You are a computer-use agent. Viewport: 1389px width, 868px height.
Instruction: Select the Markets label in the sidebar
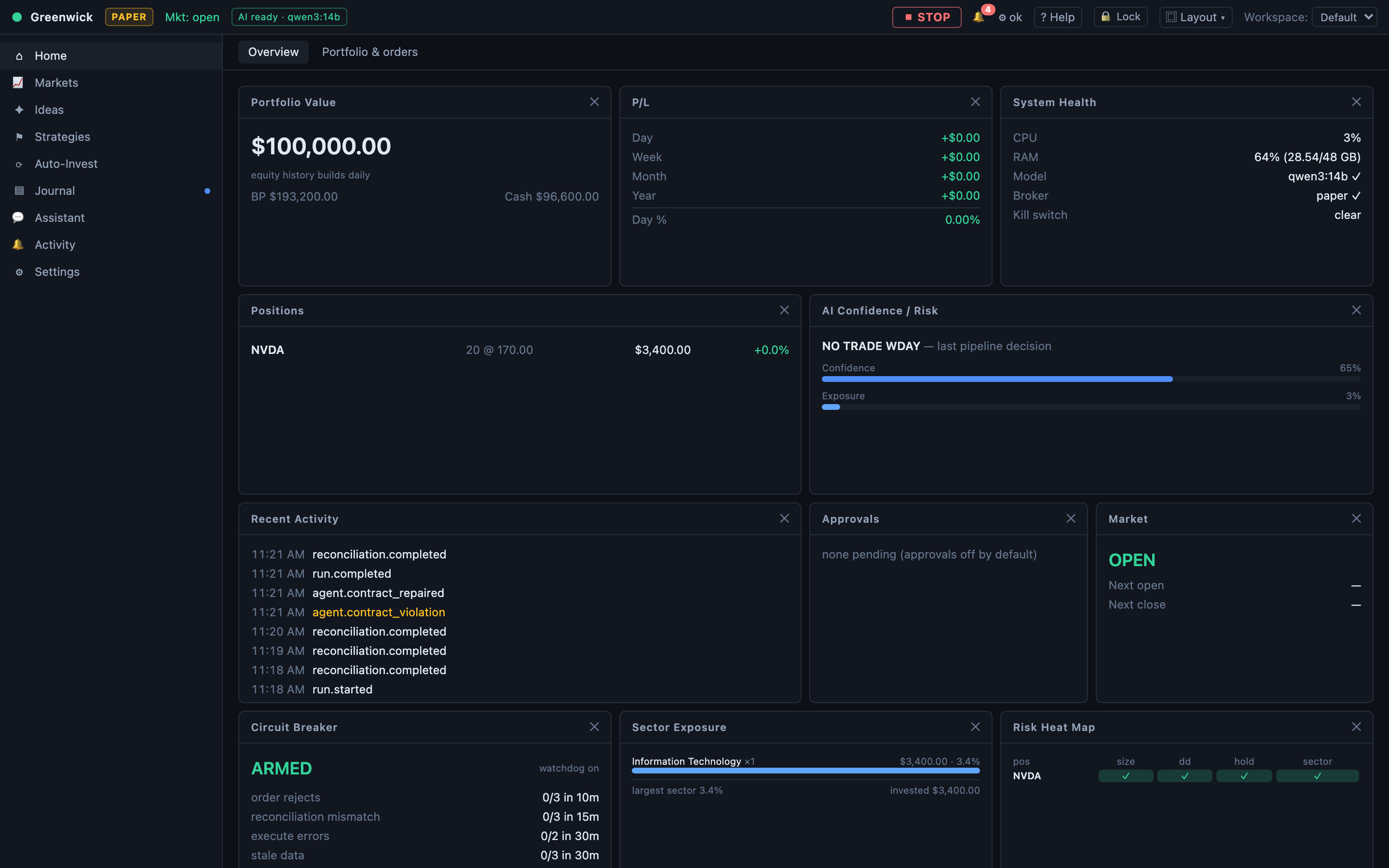pyautogui.click(x=56, y=82)
